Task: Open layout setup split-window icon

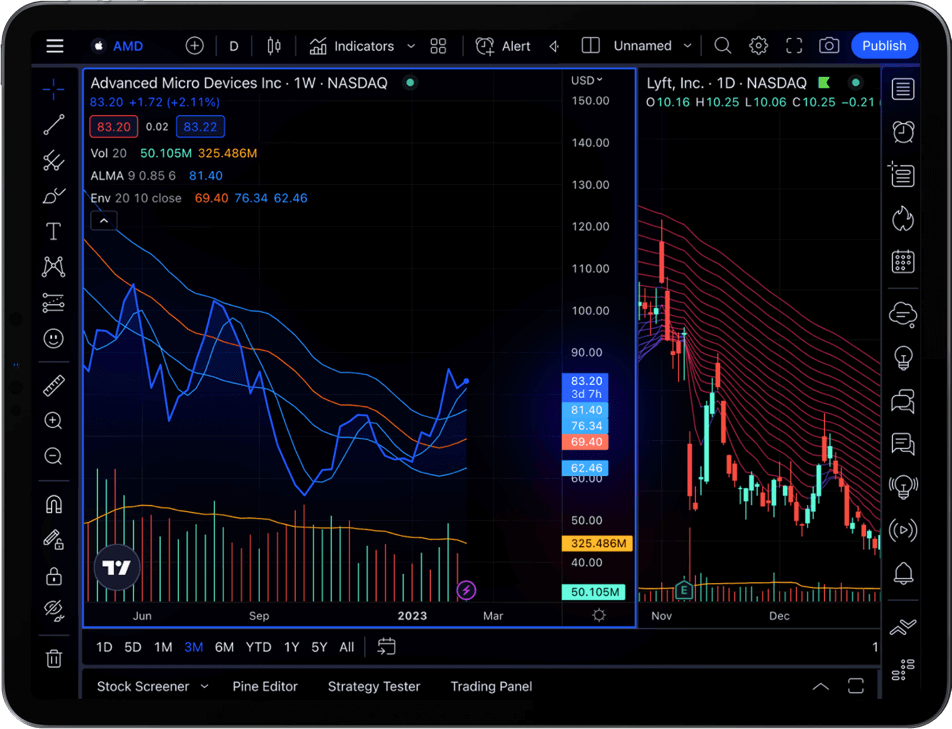Action: (591, 46)
